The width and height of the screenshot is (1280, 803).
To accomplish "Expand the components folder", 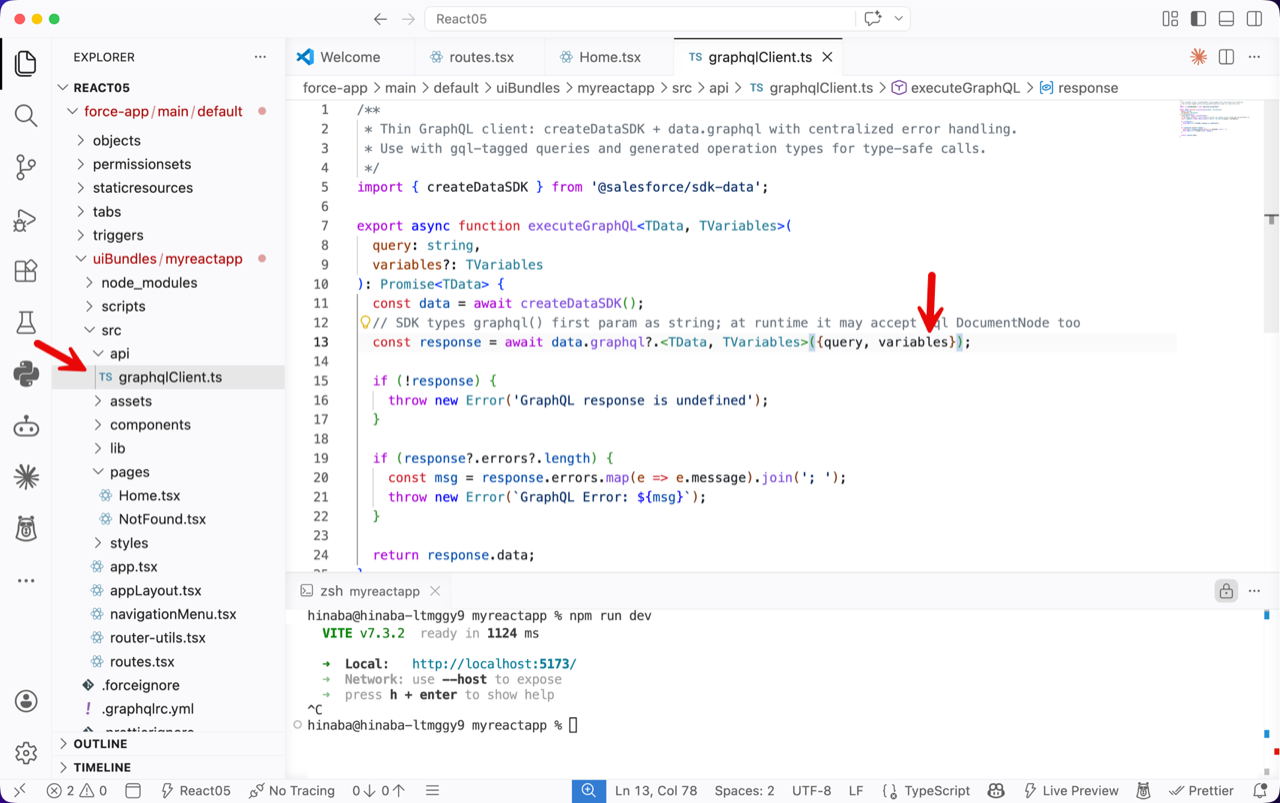I will click(x=150, y=424).
